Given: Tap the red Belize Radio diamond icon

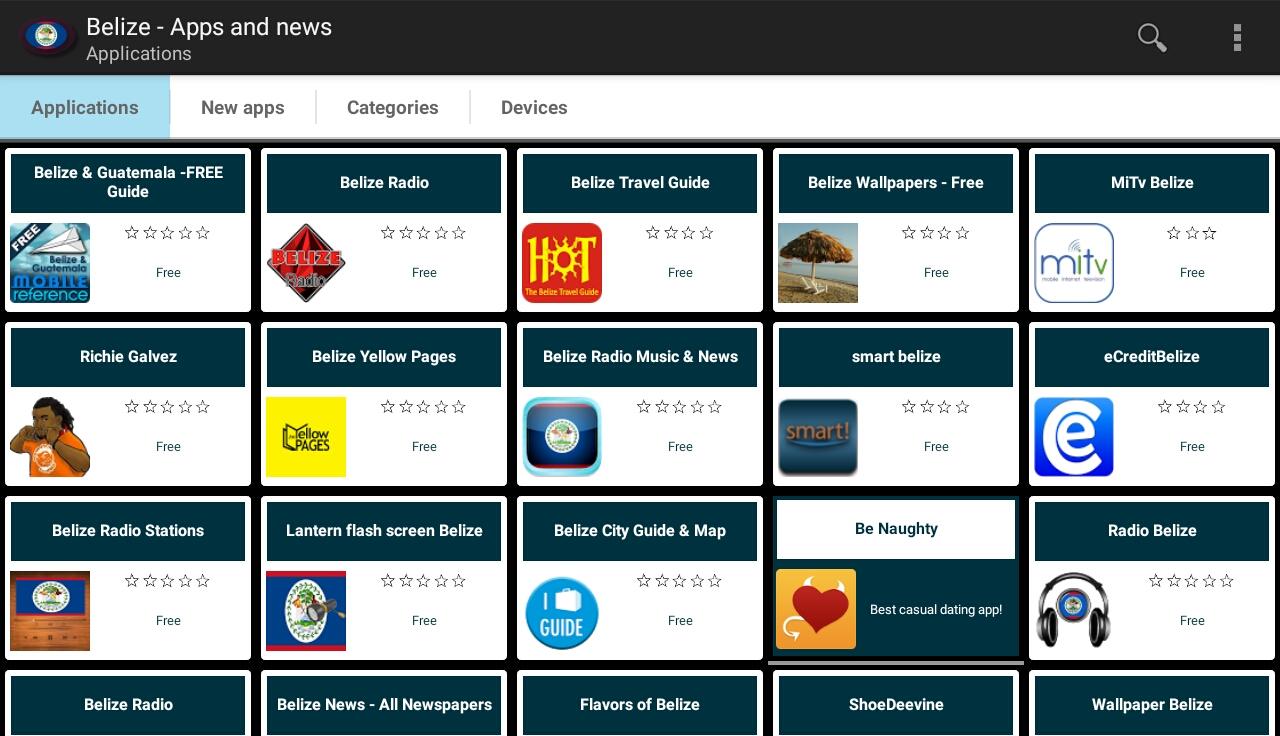Looking at the screenshot, I should 306,263.
